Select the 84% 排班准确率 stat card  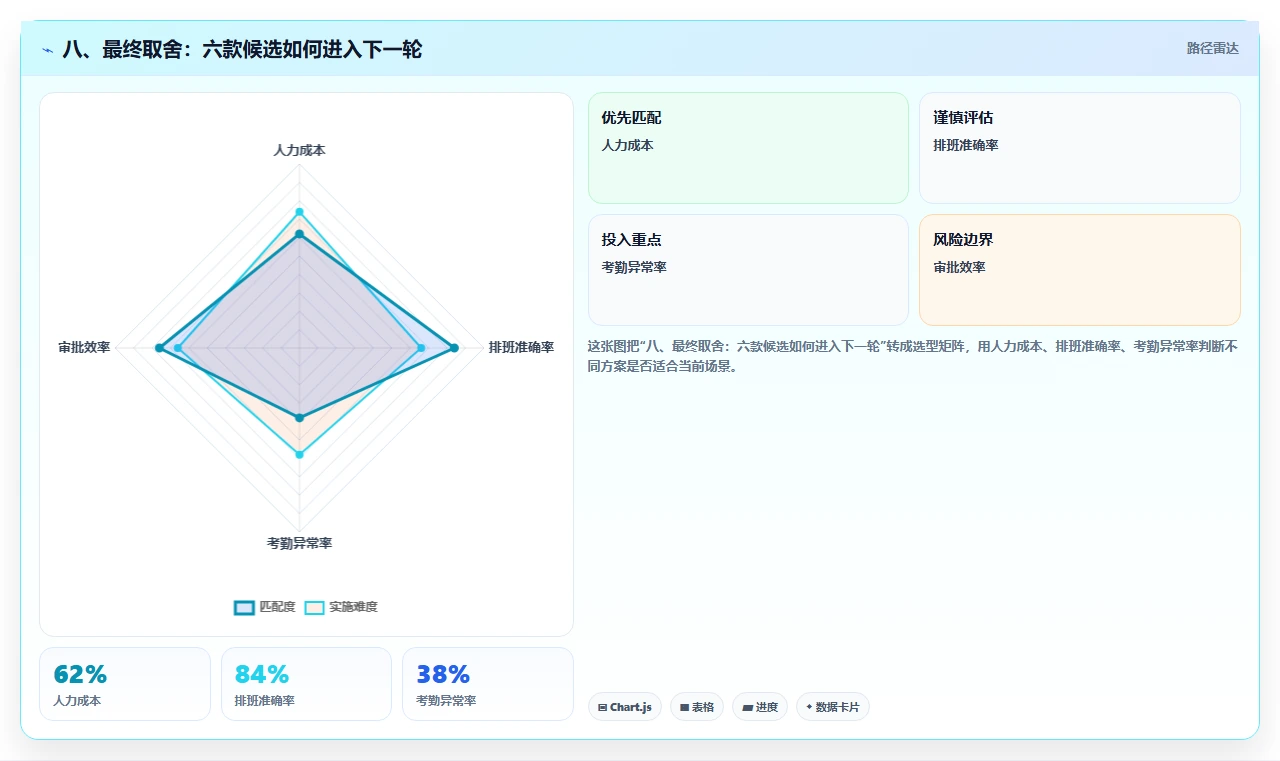tap(306, 684)
